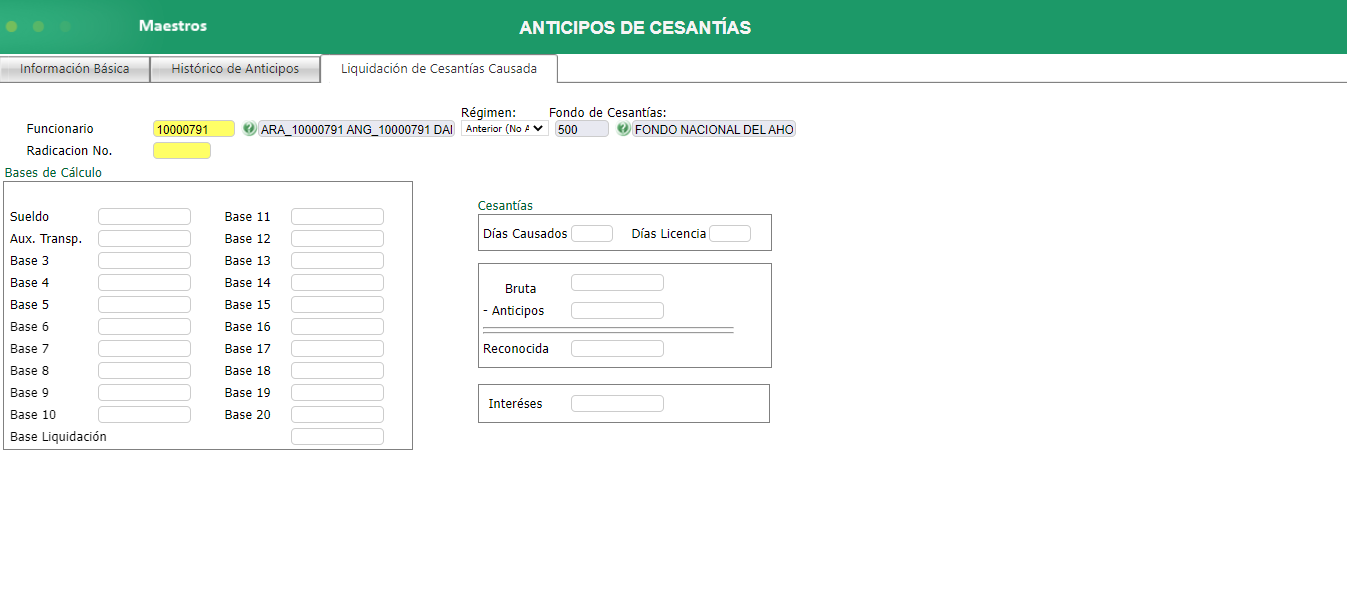Click the Bruta amount field
The height and width of the screenshot is (597, 1347).
click(616, 282)
